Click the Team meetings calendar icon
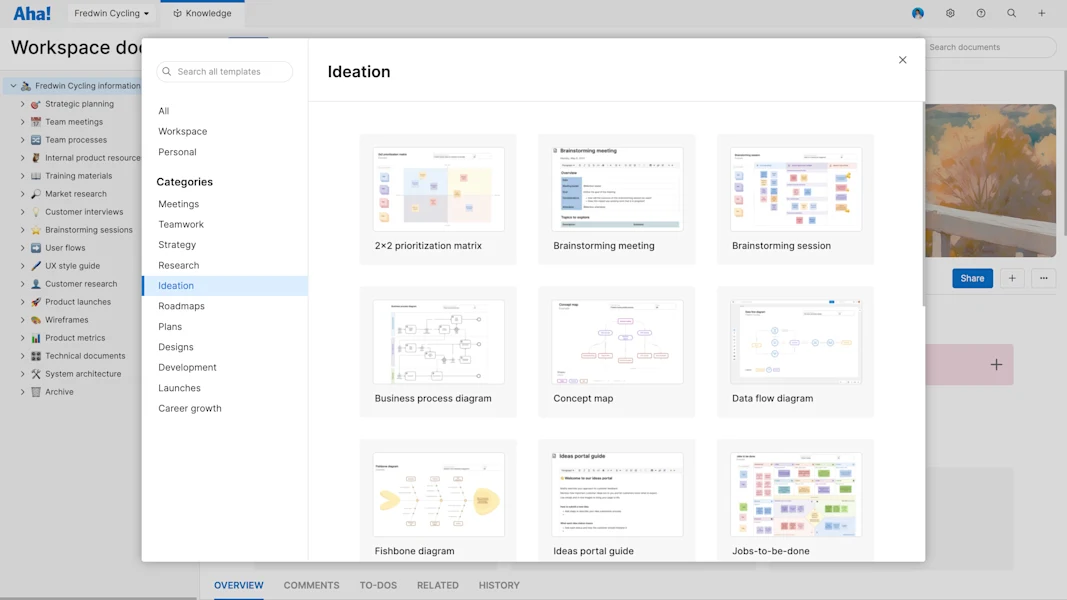The image size is (1067, 600). click(36, 122)
